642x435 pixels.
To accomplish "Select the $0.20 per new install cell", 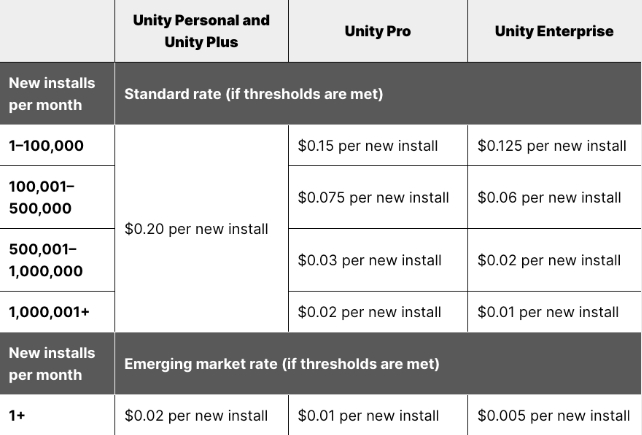I will click(x=196, y=229).
